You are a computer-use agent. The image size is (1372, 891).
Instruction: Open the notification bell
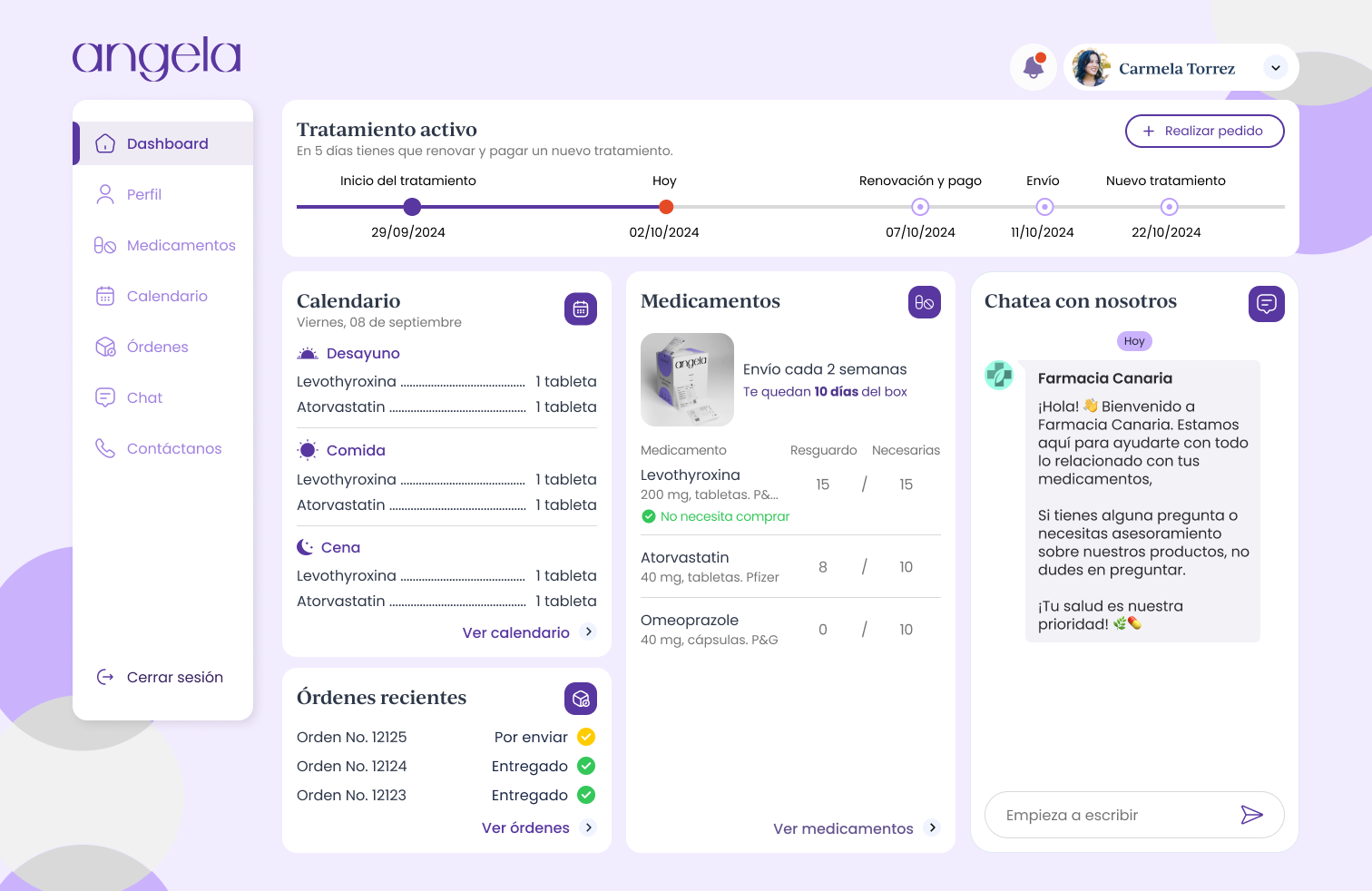click(x=1033, y=67)
